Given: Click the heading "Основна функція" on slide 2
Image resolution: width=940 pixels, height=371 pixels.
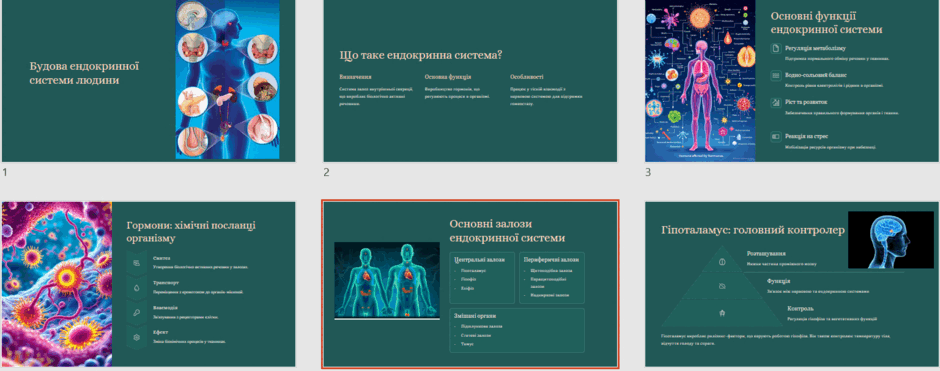Looking at the screenshot, I should pyautogui.click(x=448, y=77).
